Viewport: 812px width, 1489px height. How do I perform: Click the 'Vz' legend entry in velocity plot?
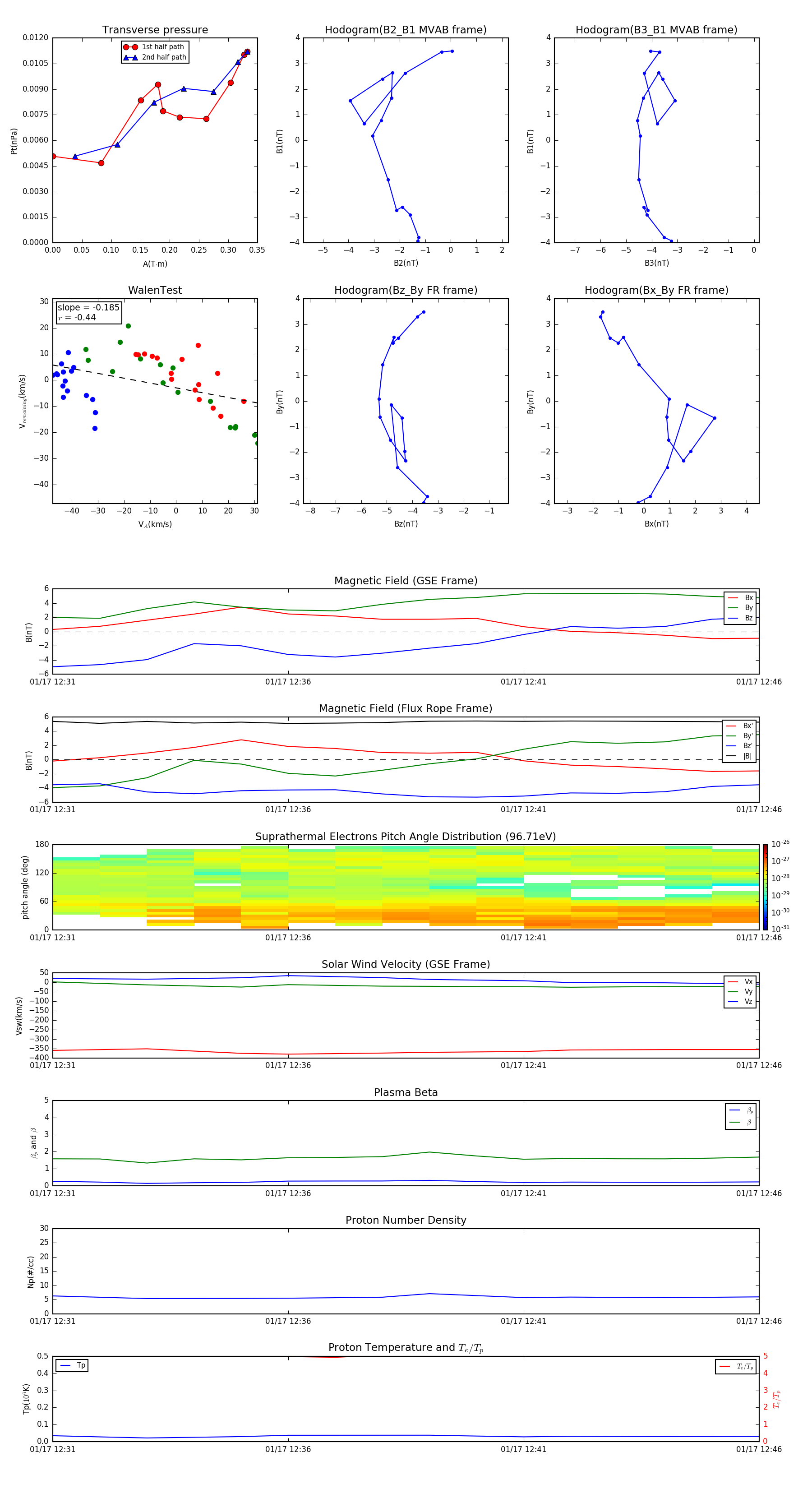[x=741, y=1002]
